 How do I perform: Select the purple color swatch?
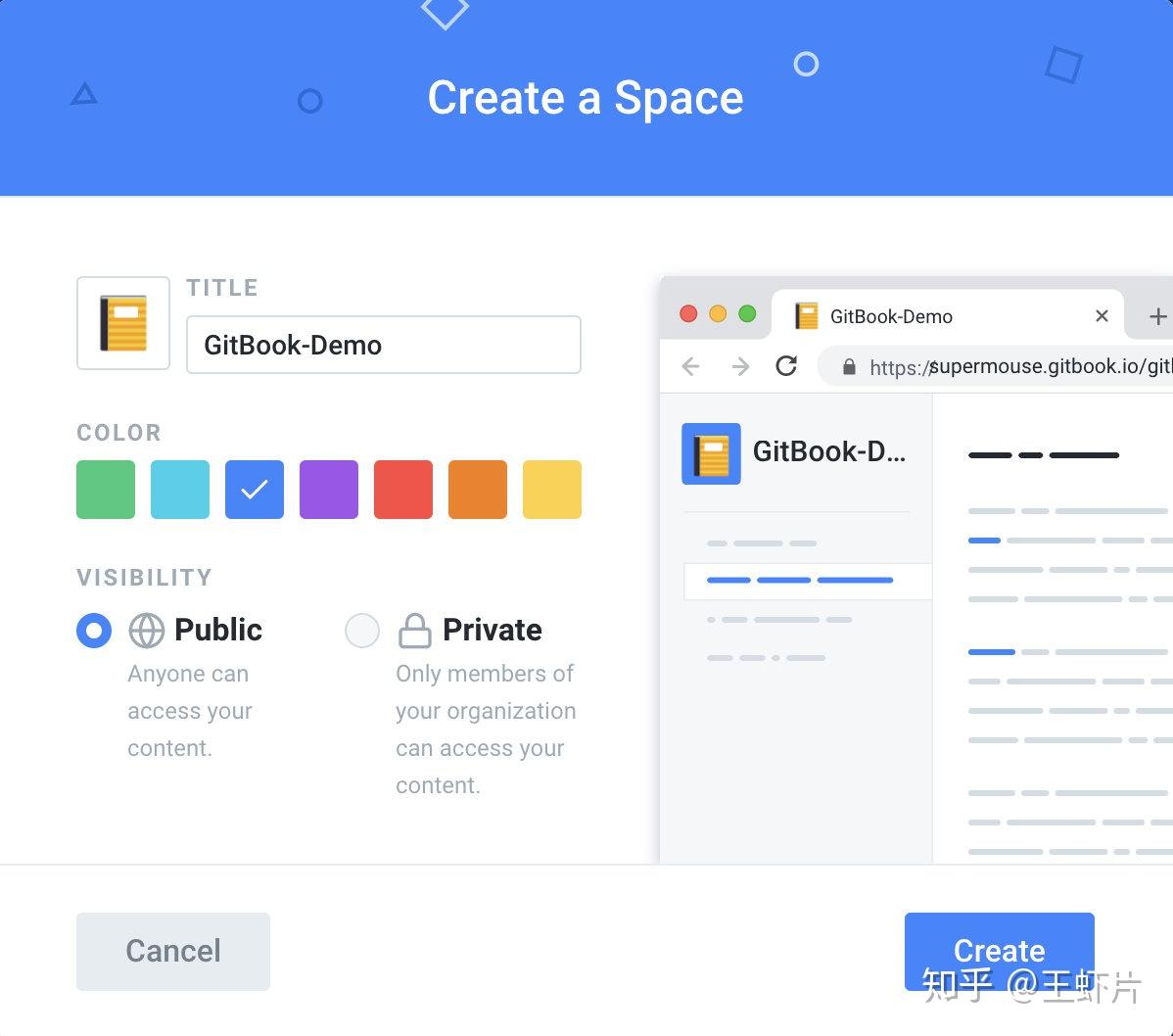tap(328, 489)
